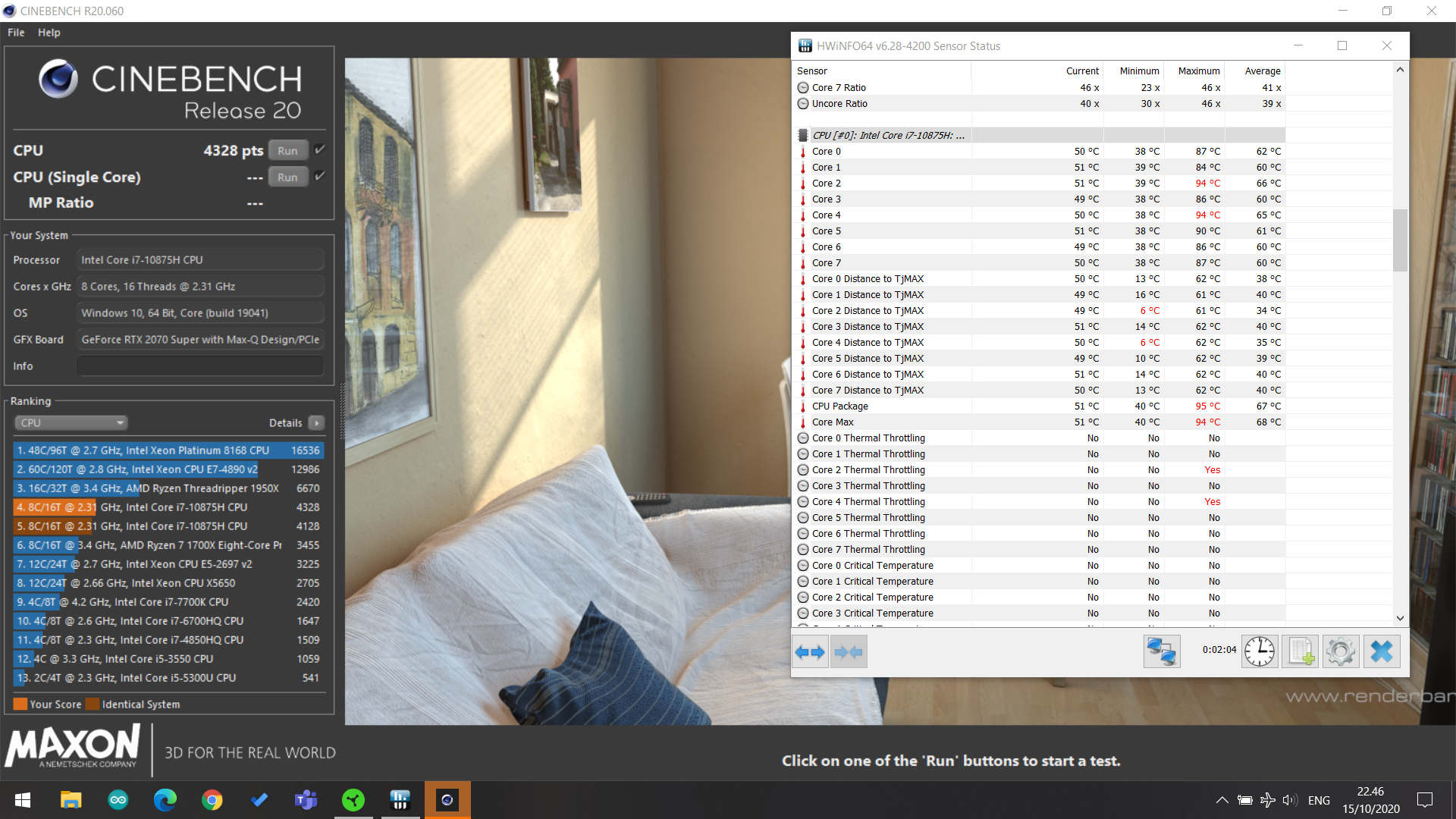Close sensors with the blue X icon
This screenshot has width=1456, height=819.
[x=1382, y=651]
